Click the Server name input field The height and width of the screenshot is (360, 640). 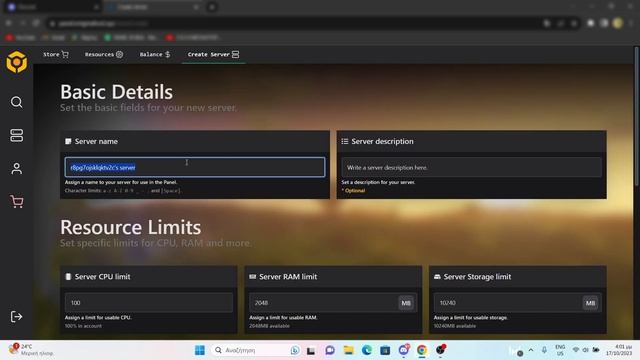pyautogui.click(x=195, y=167)
